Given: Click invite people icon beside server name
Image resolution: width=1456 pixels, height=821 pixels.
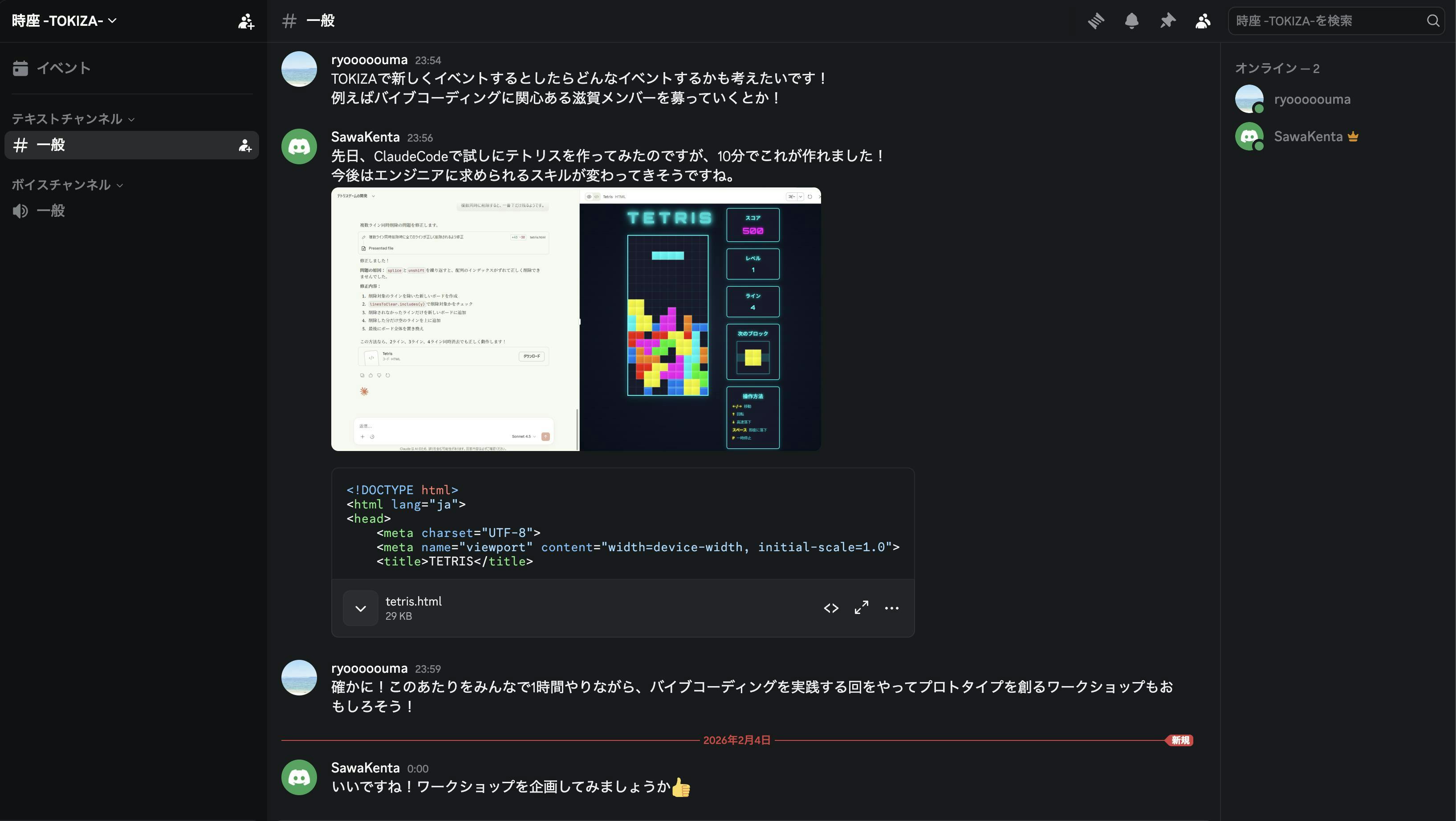Looking at the screenshot, I should tap(246, 21).
